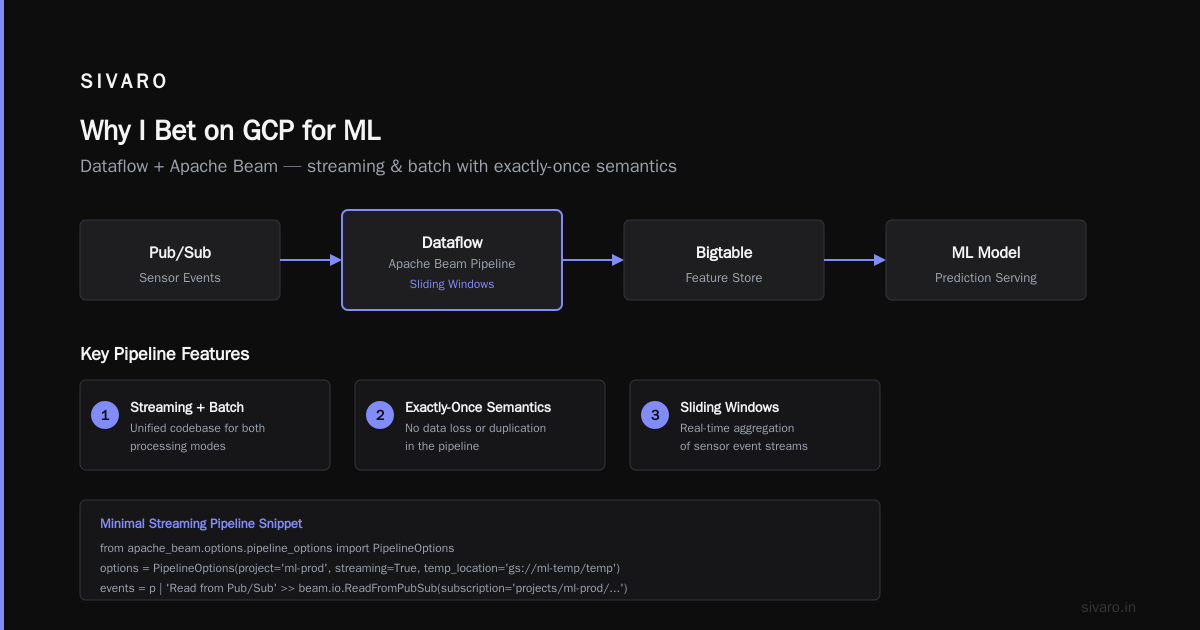Select the 'Exactly-Once Semantics' feature title
The image size is (1200, 630).
tap(478, 407)
